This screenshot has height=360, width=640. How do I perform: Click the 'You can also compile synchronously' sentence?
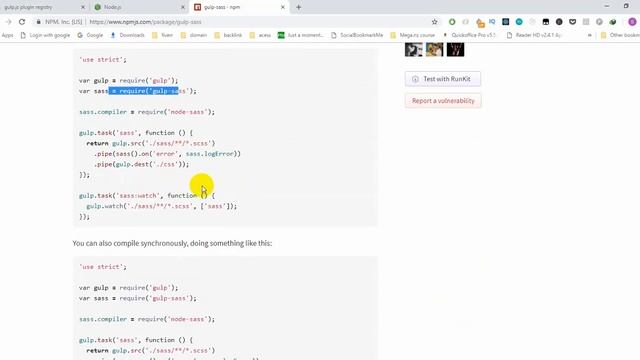(x=172, y=243)
